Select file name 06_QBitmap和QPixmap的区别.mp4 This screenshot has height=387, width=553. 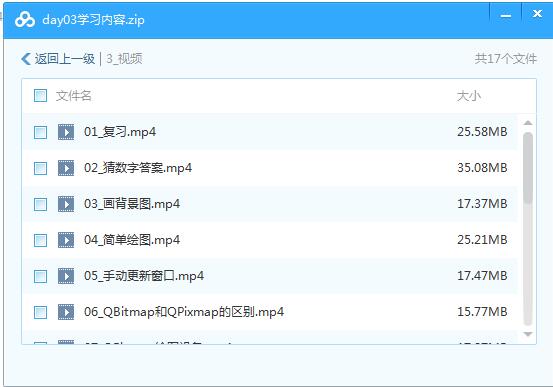point(184,312)
